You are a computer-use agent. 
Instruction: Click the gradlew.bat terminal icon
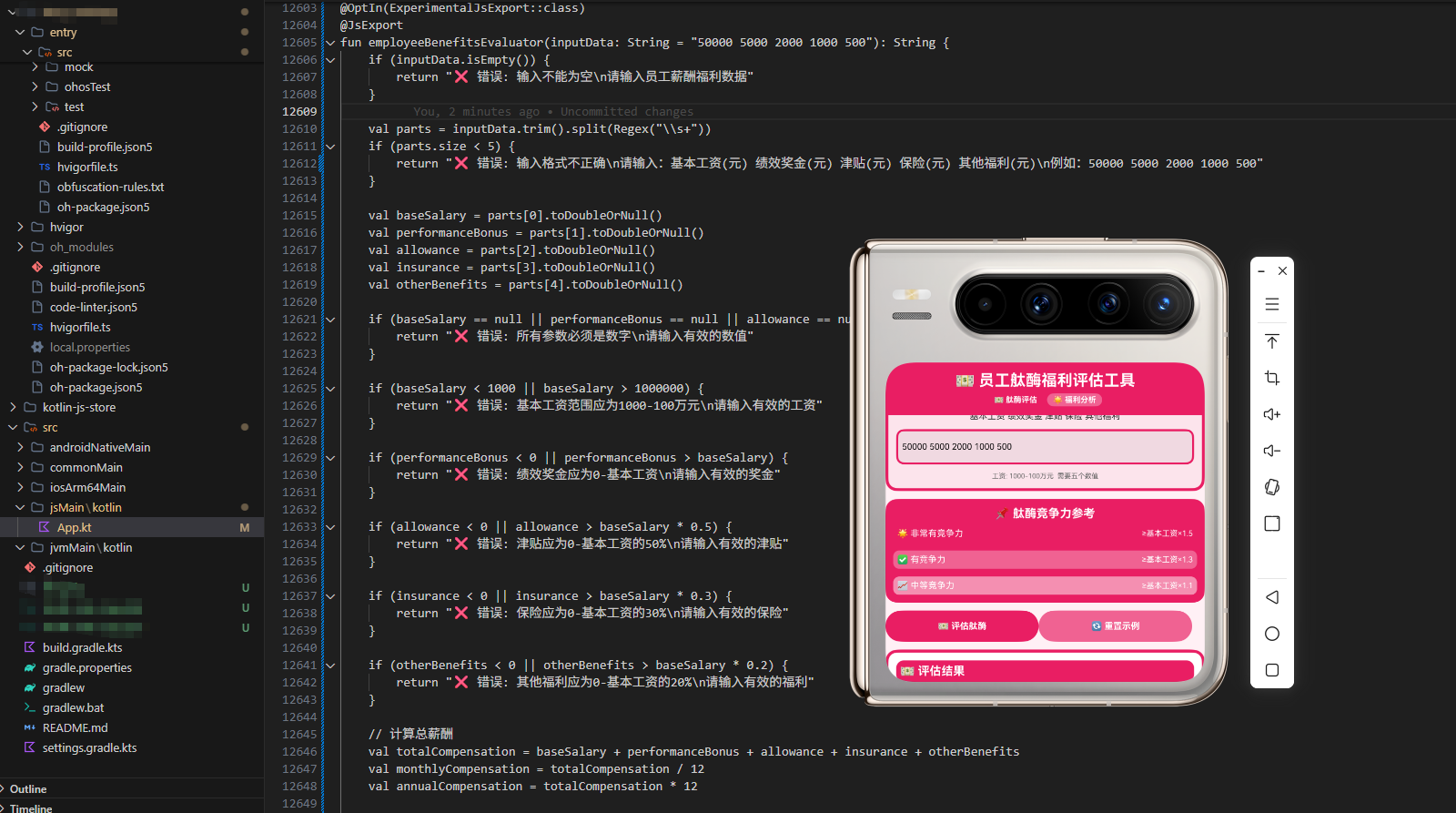click(29, 707)
